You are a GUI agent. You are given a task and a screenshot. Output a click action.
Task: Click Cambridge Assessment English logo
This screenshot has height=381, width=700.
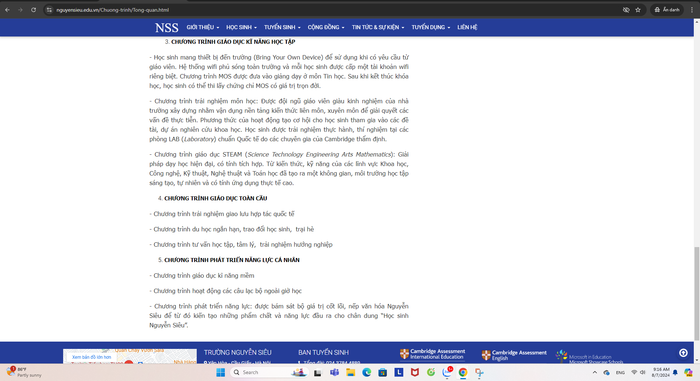pos(514,355)
